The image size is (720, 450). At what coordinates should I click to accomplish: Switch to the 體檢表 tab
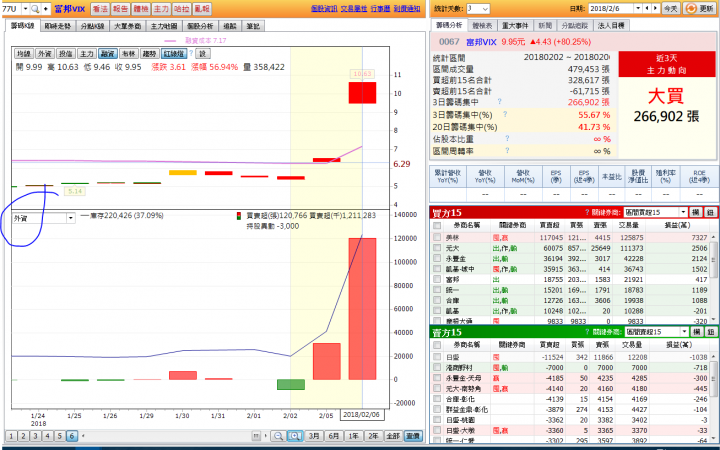482,26
